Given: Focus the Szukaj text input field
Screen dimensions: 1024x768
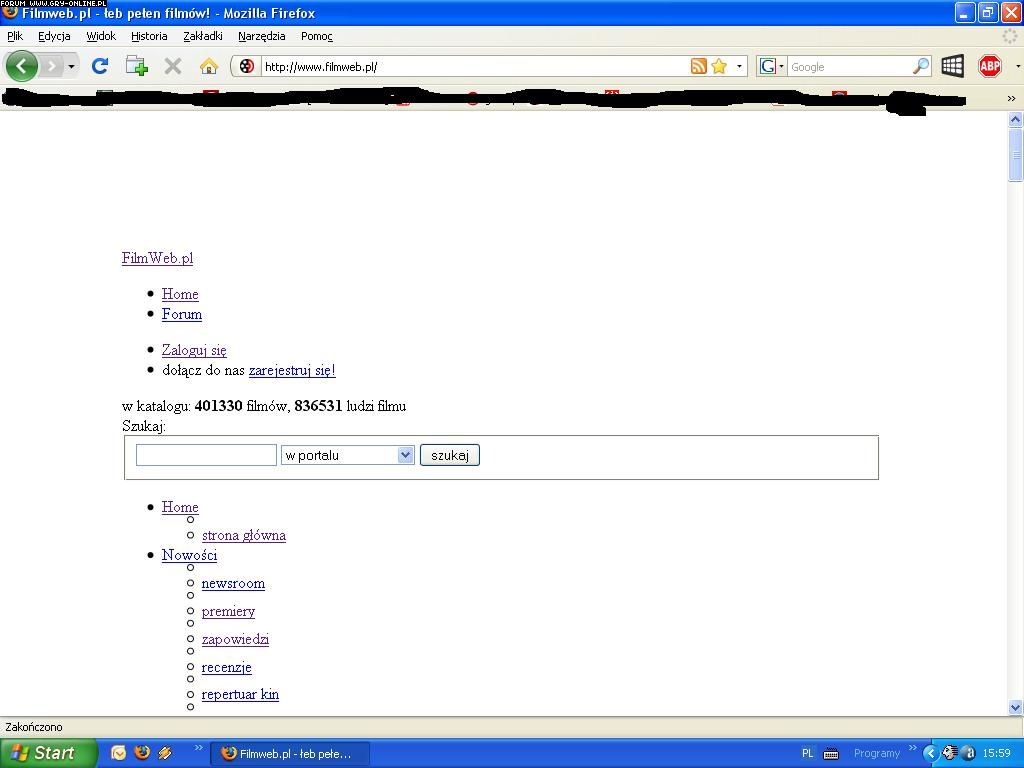Looking at the screenshot, I should pos(206,455).
